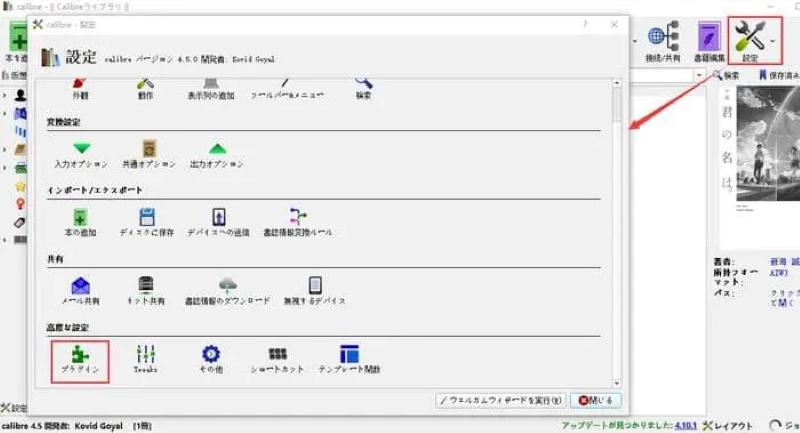Click the 設定 wrench icon in main toolbar
This screenshot has height=433, width=800.
tap(749, 41)
